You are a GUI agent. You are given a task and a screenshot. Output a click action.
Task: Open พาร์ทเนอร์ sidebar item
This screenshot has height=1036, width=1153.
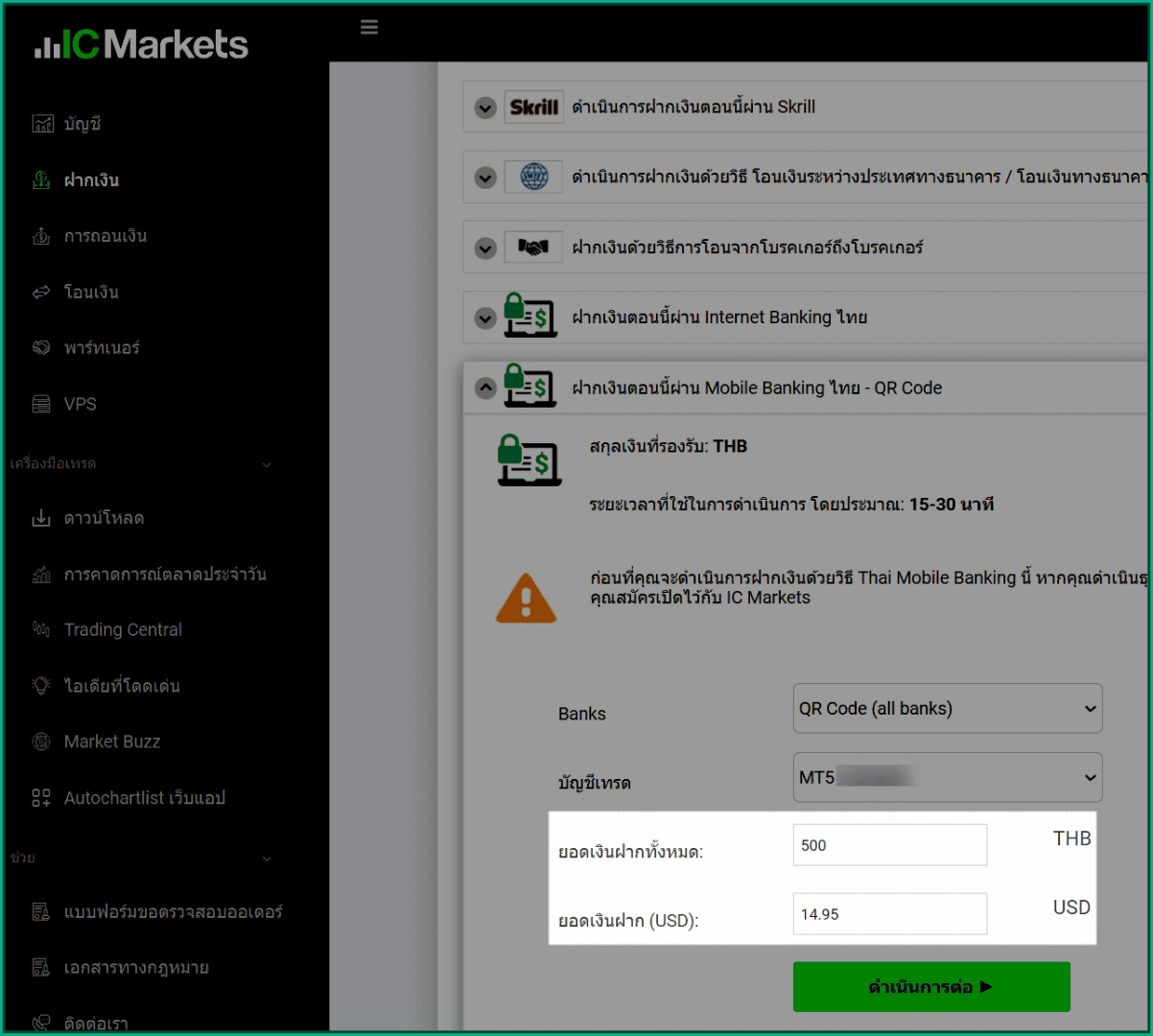coord(102,348)
